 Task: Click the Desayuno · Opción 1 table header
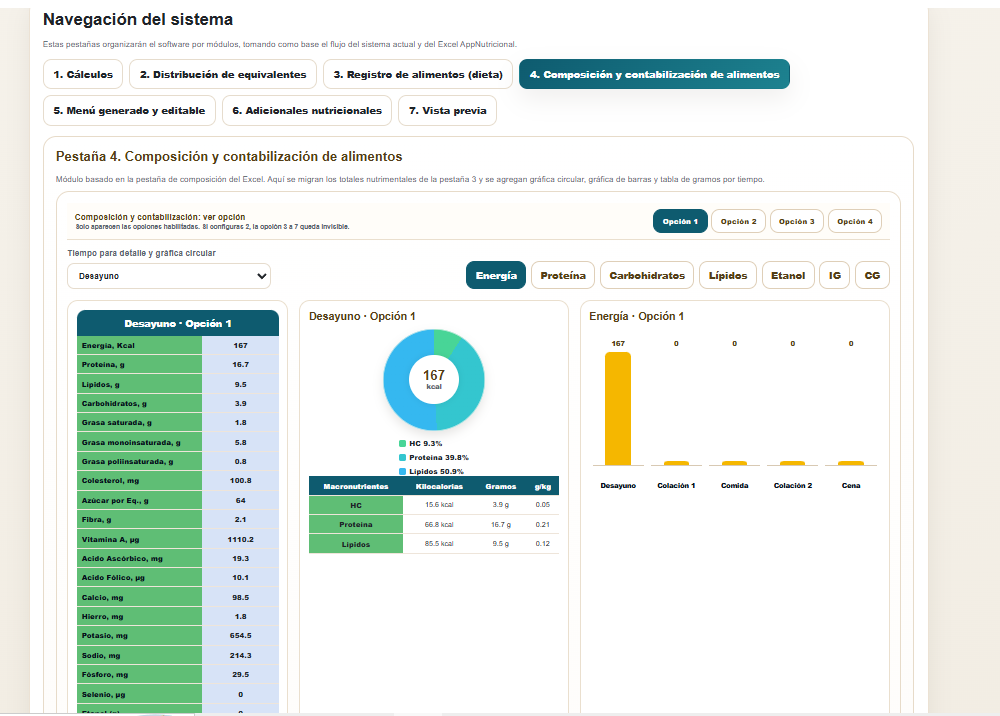[x=178, y=323]
